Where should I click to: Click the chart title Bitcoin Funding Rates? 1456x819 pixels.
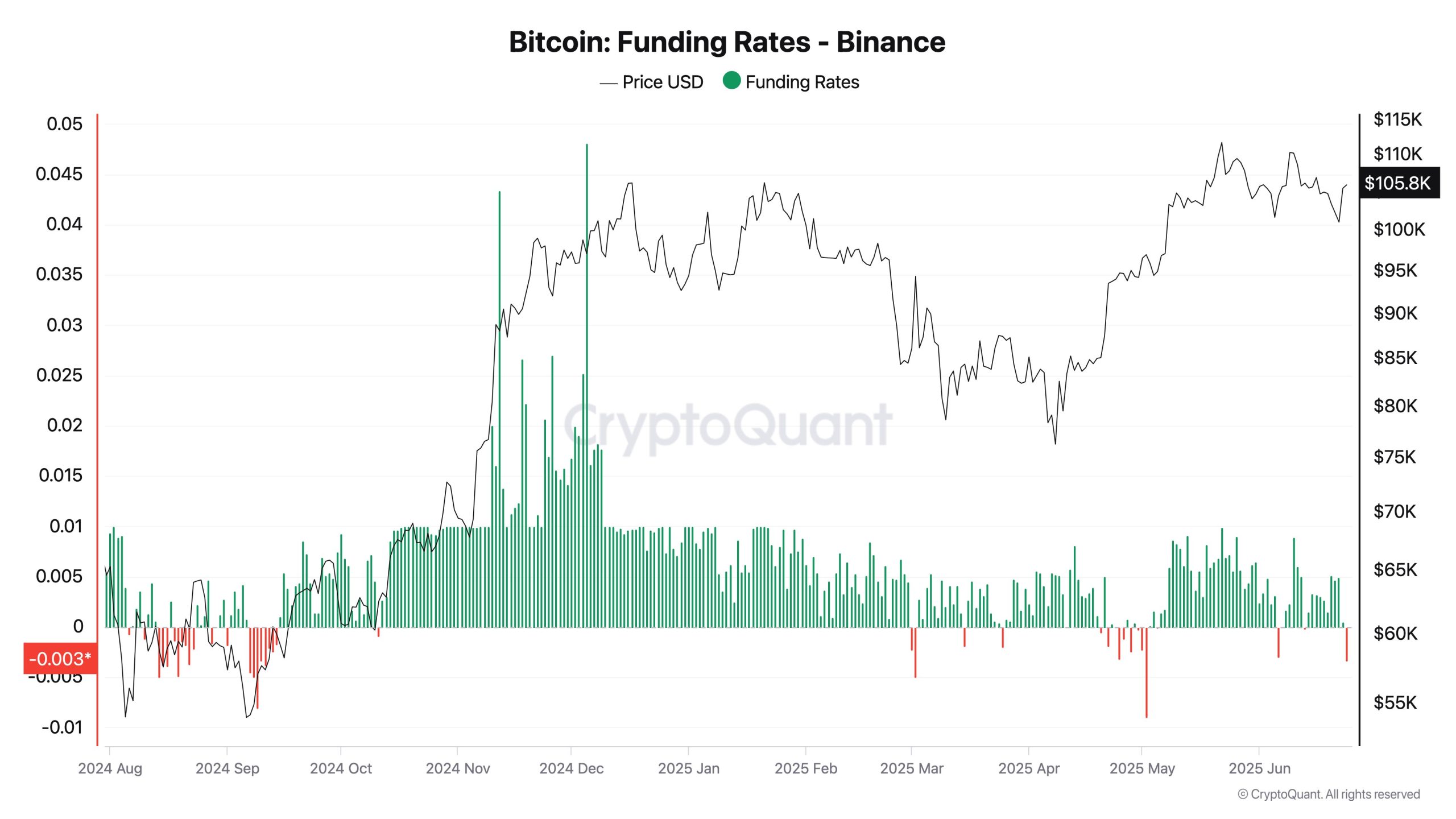coord(727,42)
